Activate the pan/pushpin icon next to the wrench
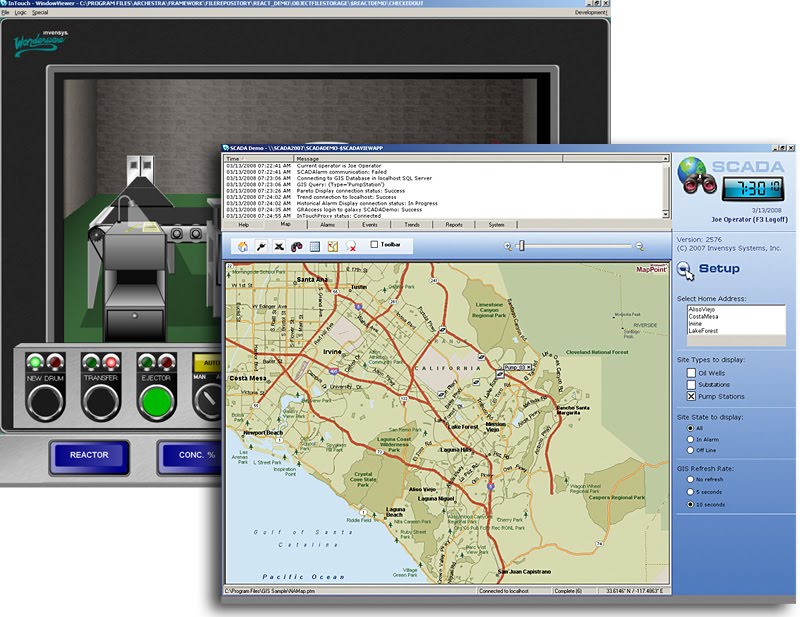This screenshot has height=617, width=800. pyautogui.click(x=278, y=247)
